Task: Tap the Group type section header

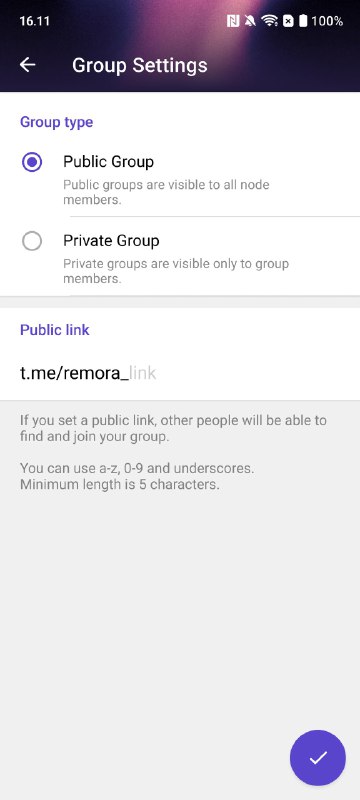Action: click(57, 122)
